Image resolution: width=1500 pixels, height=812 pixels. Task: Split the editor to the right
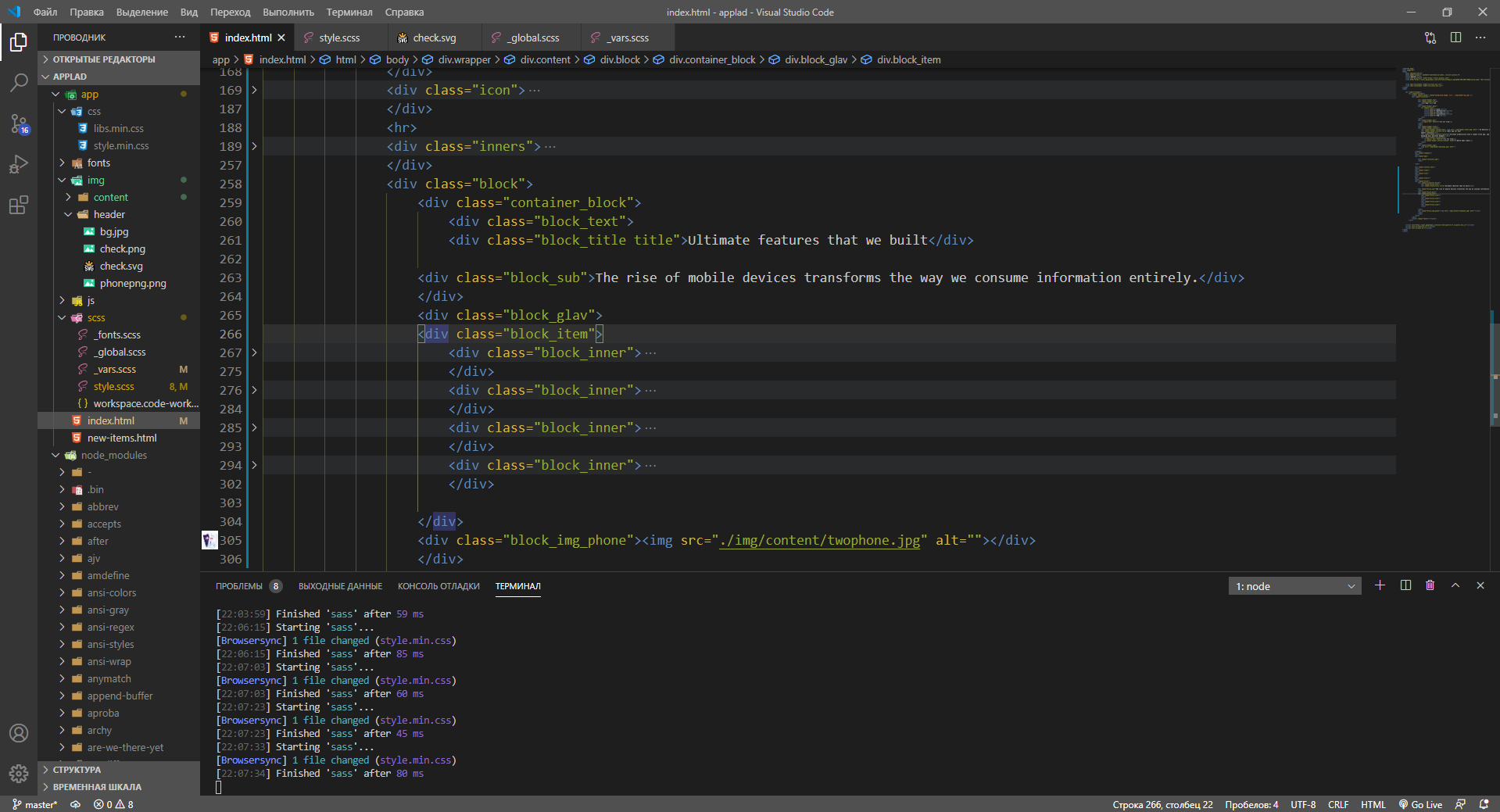pyautogui.click(x=1455, y=38)
